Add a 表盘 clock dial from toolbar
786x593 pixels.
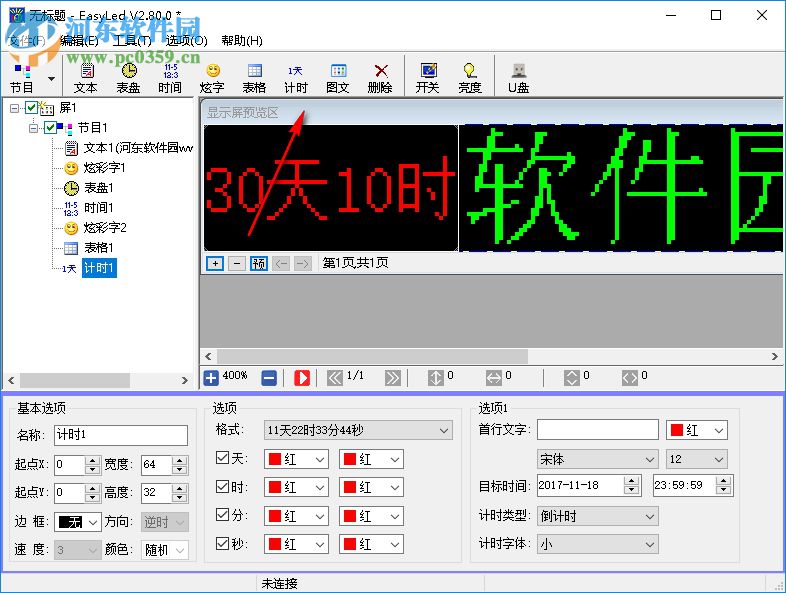(x=128, y=78)
